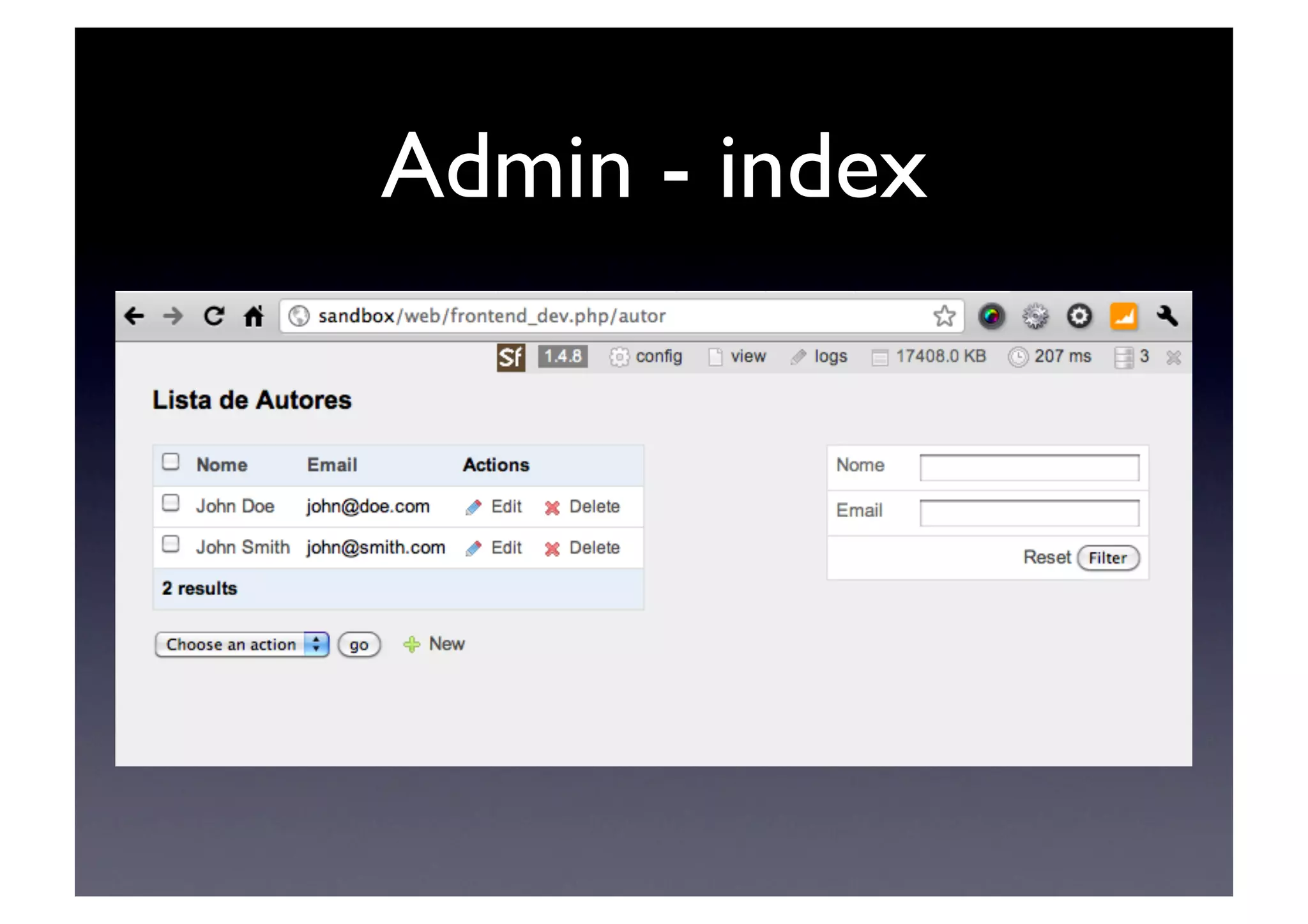Close the Symfony debug toolbar
This screenshot has height=924, width=1308.
click(x=1173, y=357)
